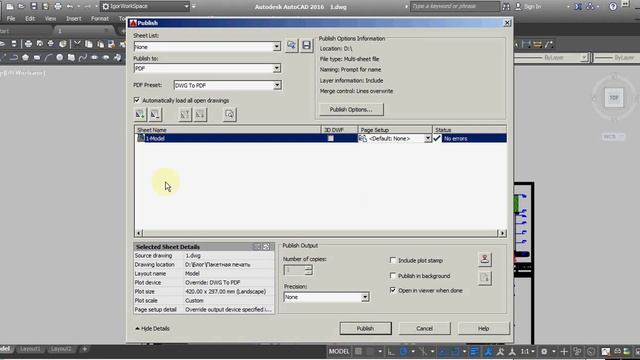The height and width of the screenshot is (360, 640).
Task: Click Undo arrow in quick access toolbar
Action: point(70,7)
